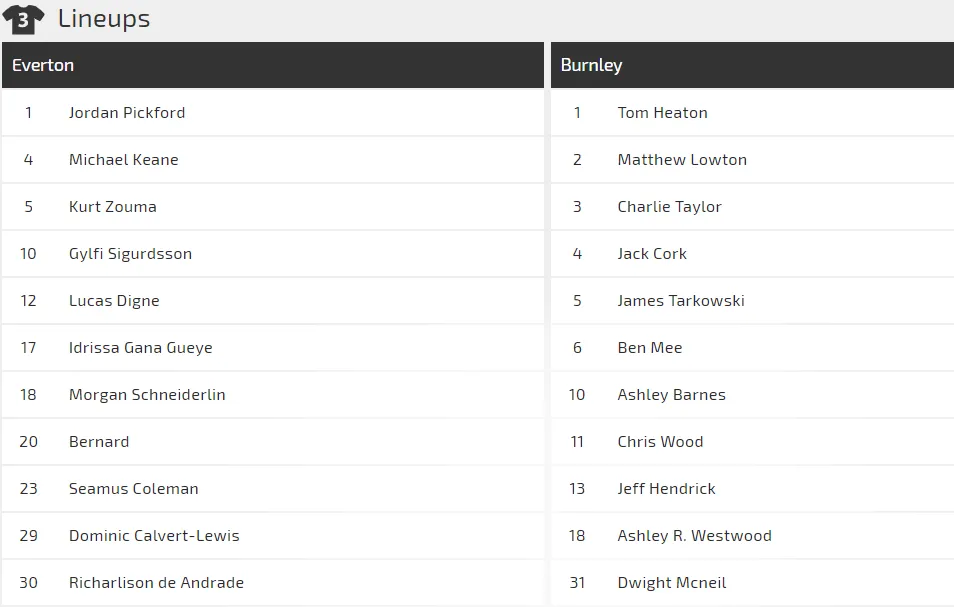Open Idrissa Gana Gueye profile

[x=141, y=348]
